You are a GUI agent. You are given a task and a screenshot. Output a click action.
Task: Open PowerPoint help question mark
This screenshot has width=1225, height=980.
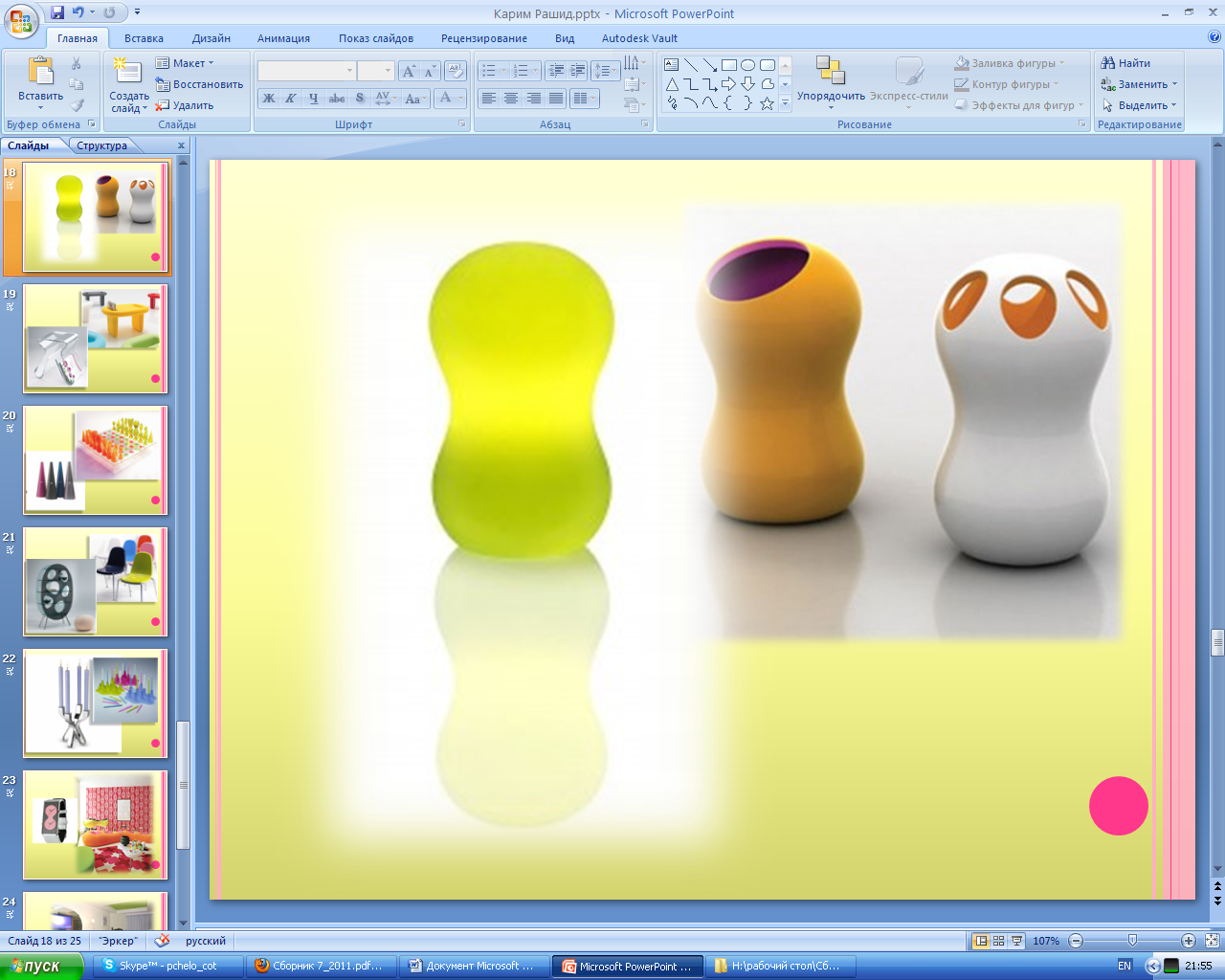1214,37
